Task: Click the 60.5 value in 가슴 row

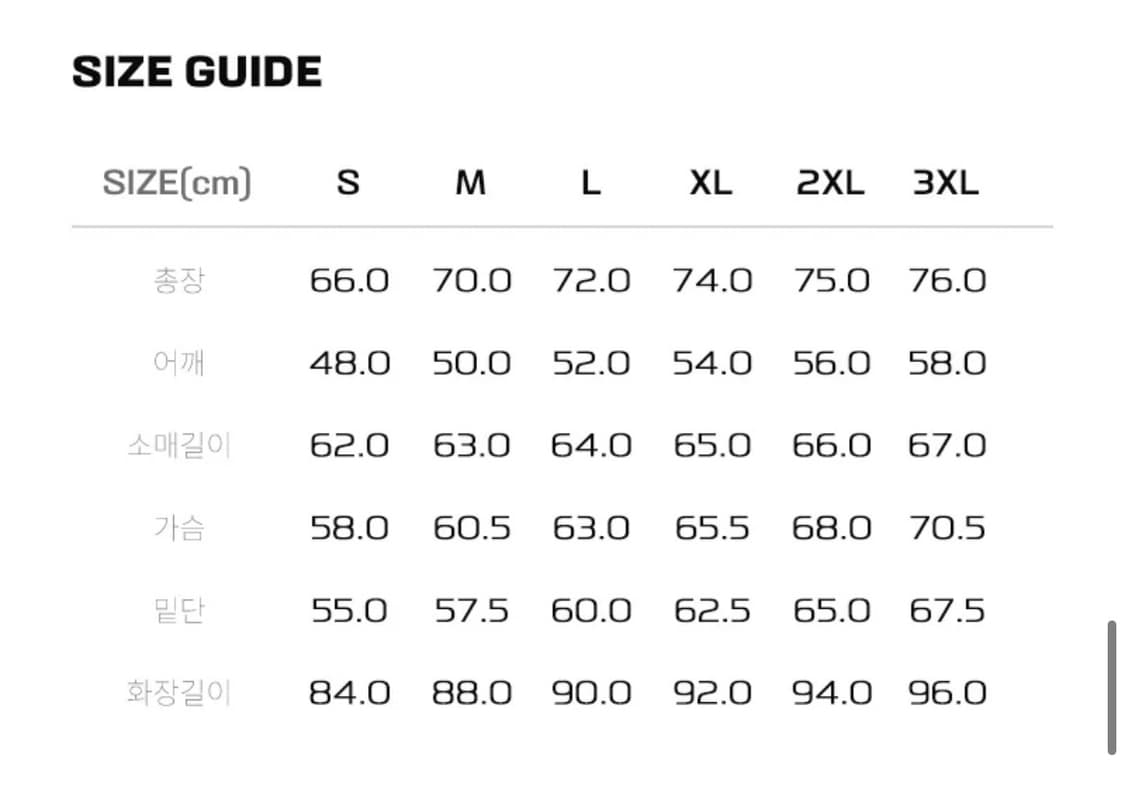Action: click(471, 527)
